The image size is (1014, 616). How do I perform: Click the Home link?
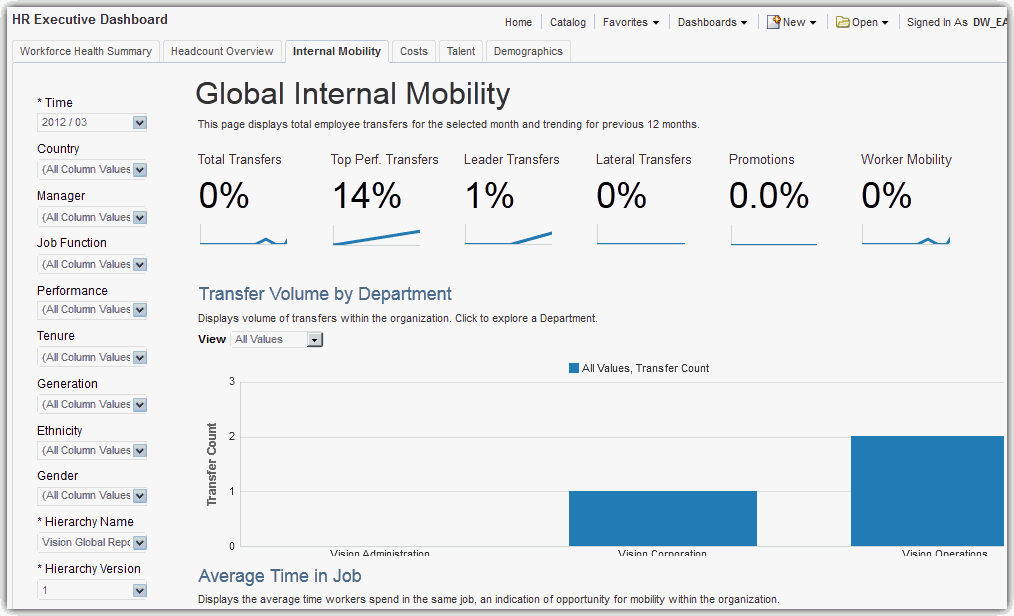click(x=518, y=22)
